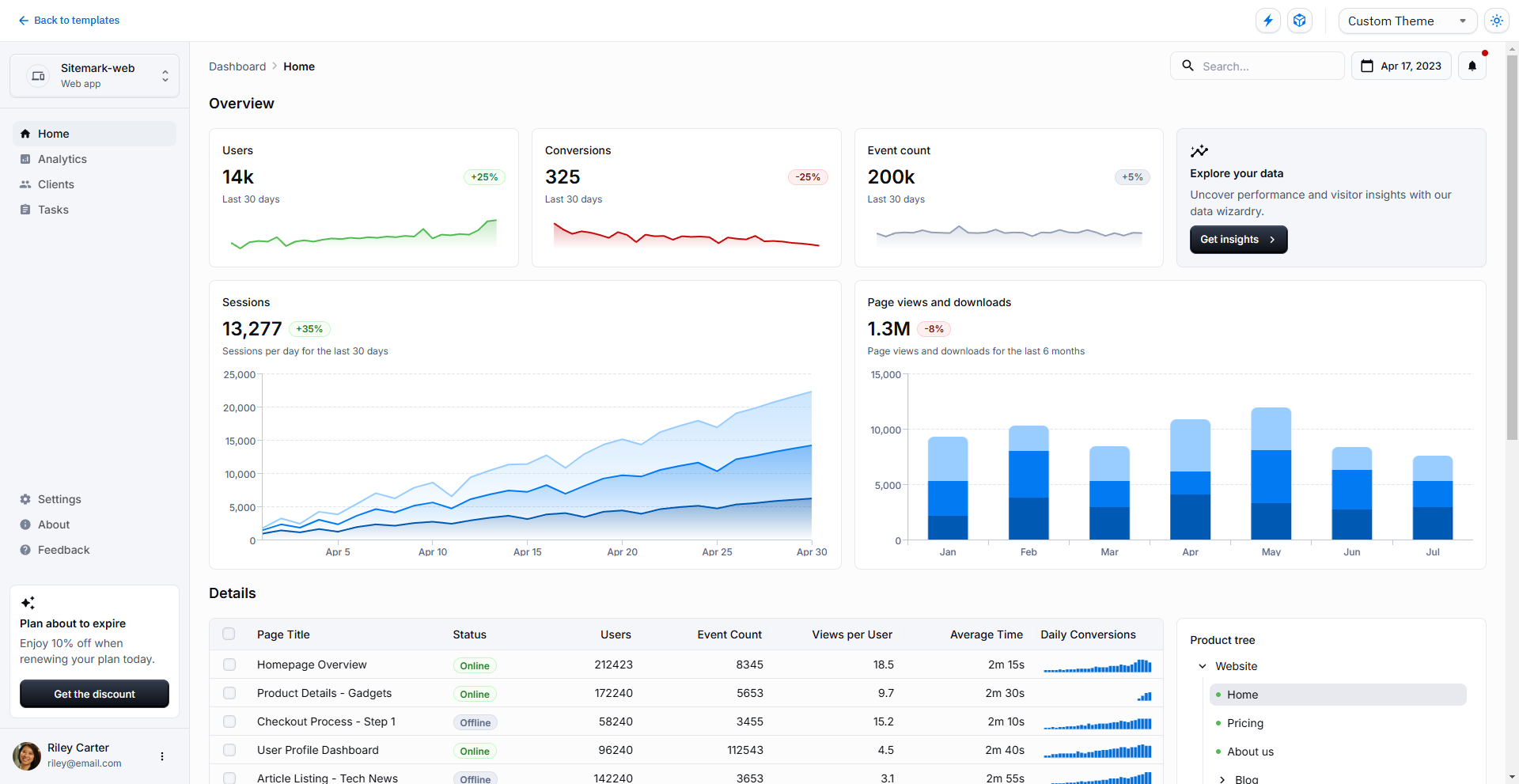1519x784 pixels.
Task: Check the Checkout Process - Step 1 checkbox
Action: click(x=229, y=722)
